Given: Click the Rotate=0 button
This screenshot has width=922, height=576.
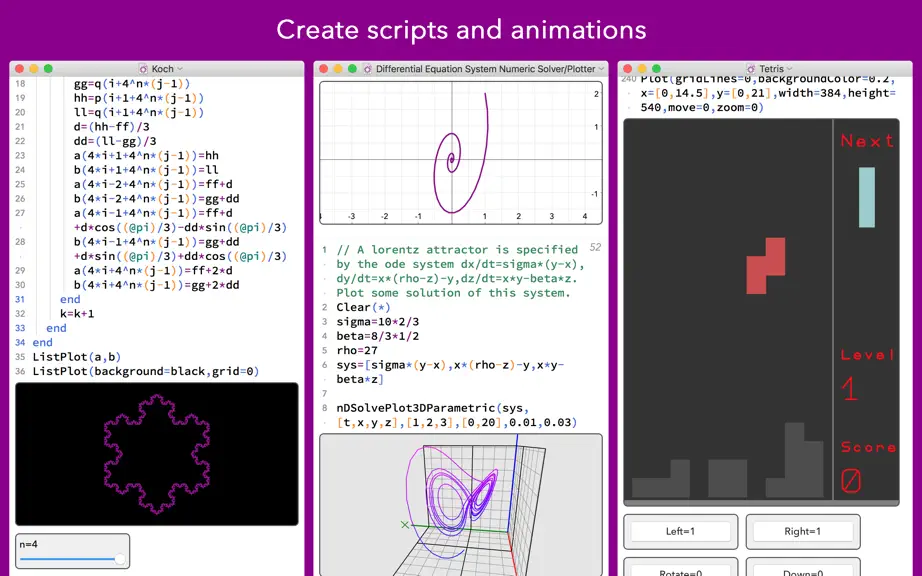Looking at the screenshot, I should (680, 571).
